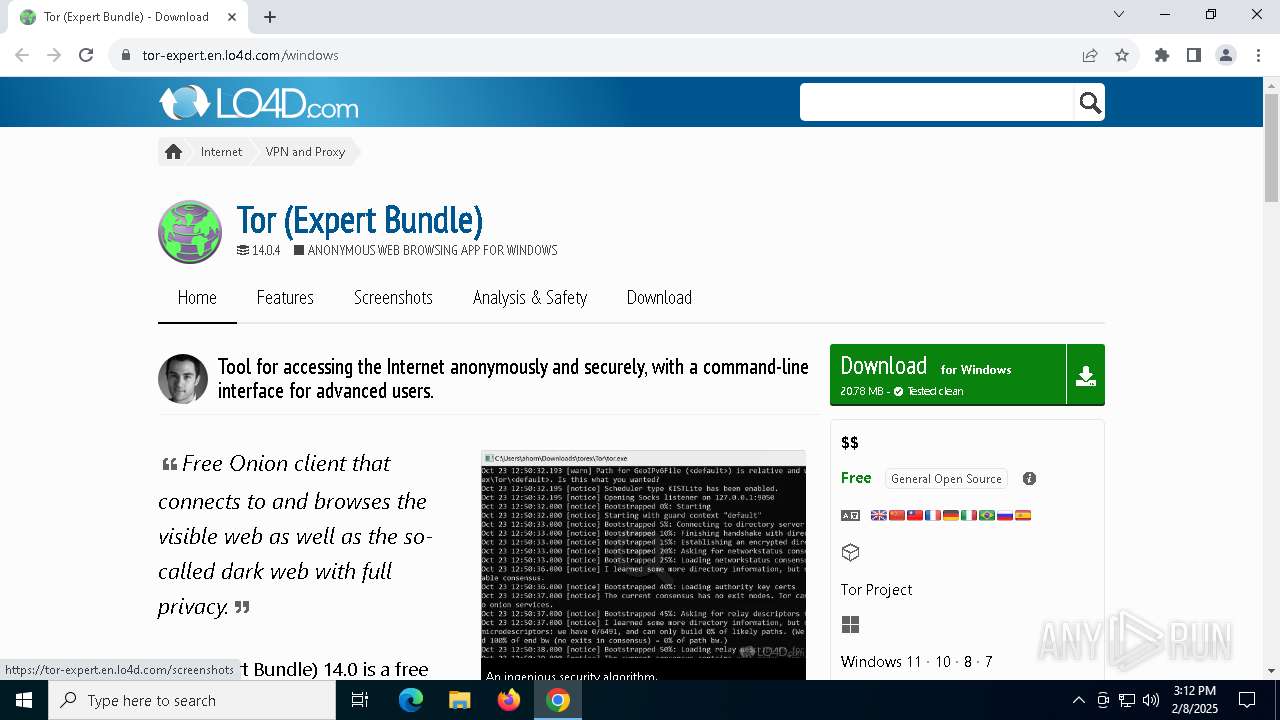
Task: Launch Firefox from taskbar
Action: click(509, 700)
